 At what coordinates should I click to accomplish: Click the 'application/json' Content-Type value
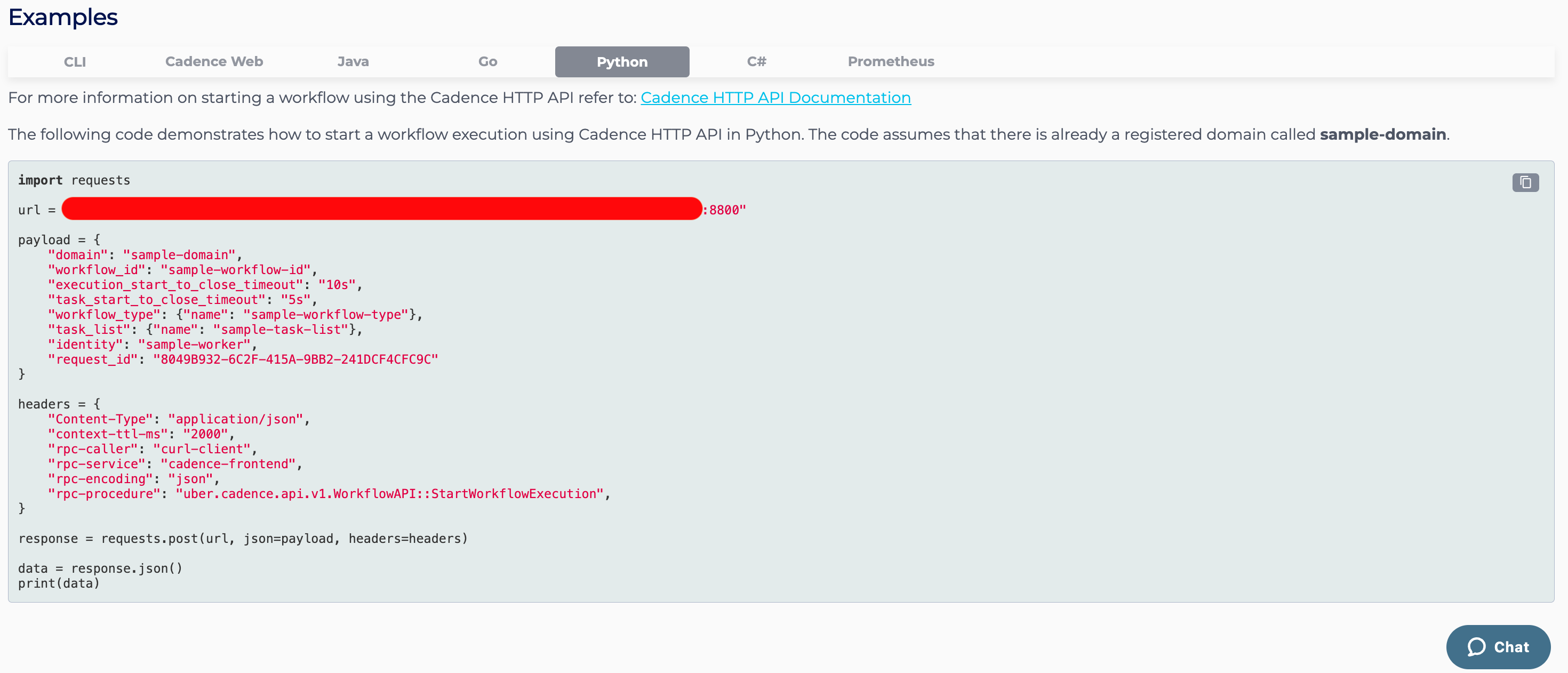pyautogui.click(x=235, y=419)
